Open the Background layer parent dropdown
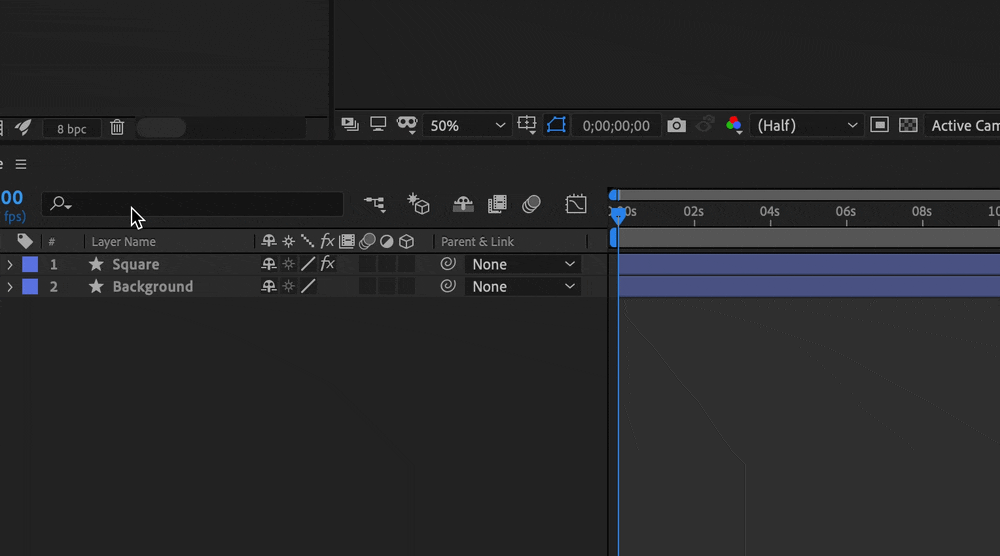Viewport: 1000px width, 556px height. (x=523, y=287)
